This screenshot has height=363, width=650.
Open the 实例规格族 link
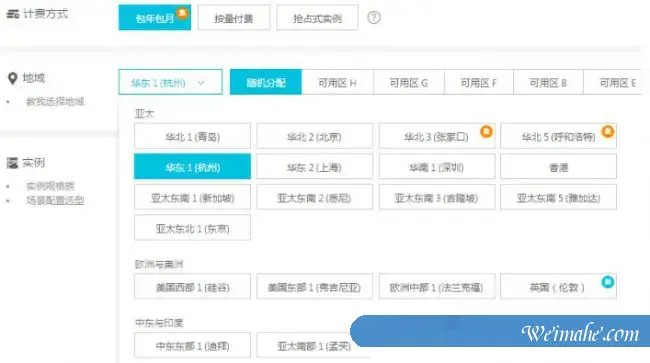coord(50,186)
